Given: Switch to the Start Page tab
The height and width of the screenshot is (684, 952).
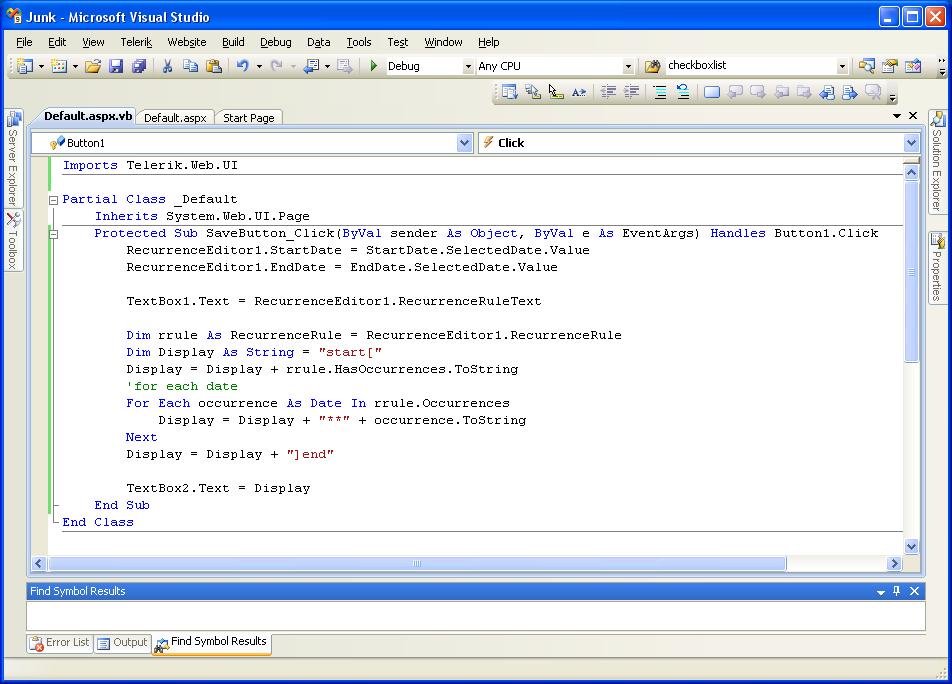Looking at the screenshot, I should coord(248,118).
